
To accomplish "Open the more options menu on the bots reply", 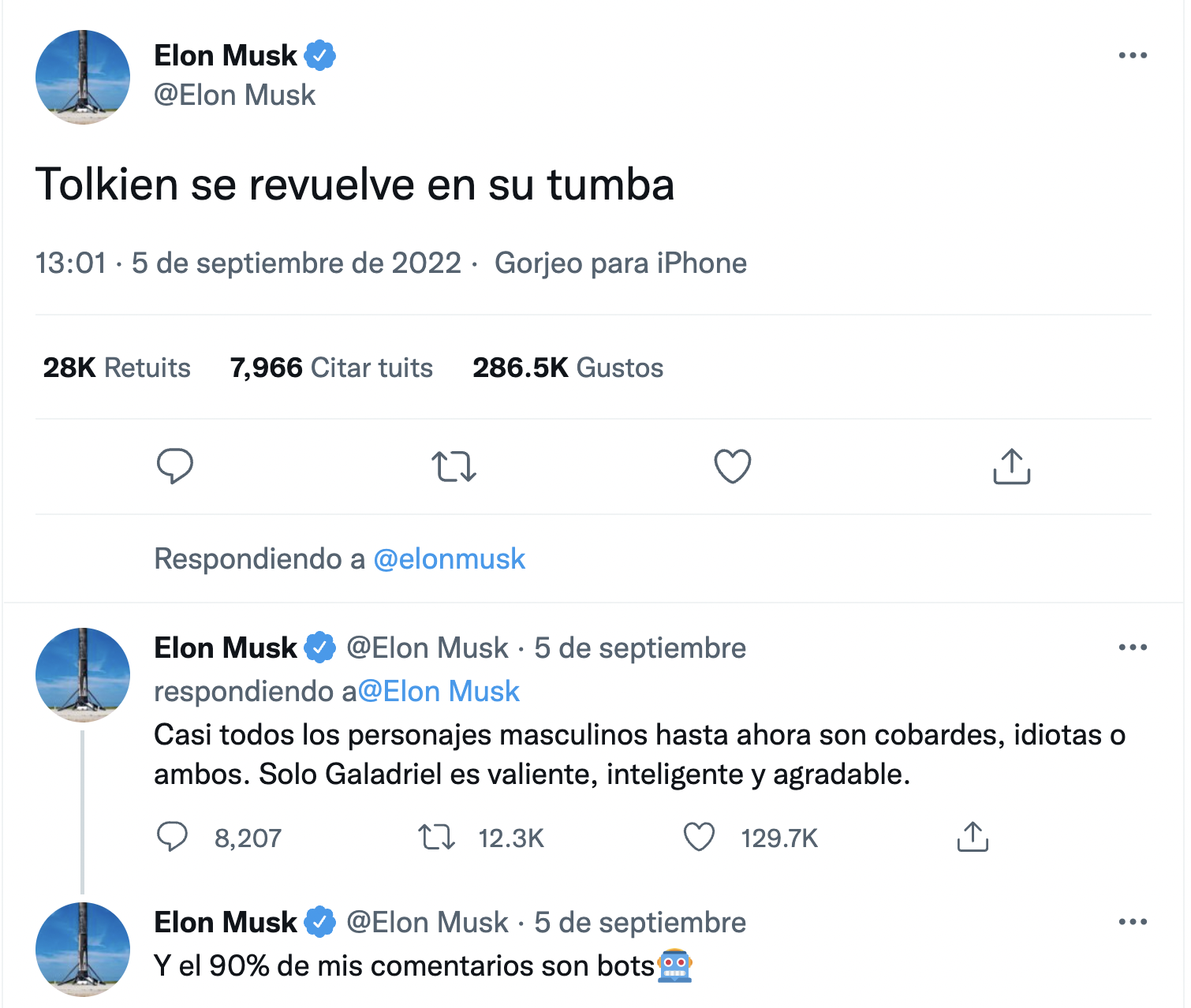I will 1133,922.
